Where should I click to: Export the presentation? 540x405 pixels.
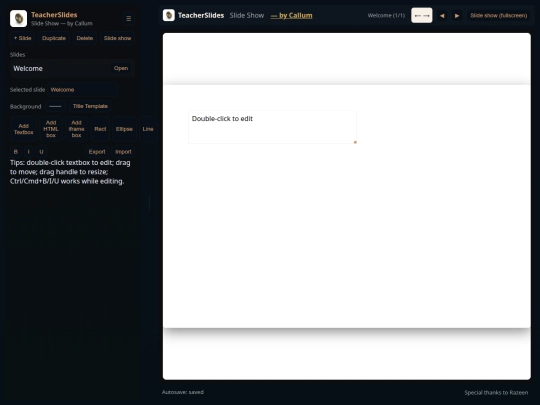pyautogui.click(x=97, y=152)
